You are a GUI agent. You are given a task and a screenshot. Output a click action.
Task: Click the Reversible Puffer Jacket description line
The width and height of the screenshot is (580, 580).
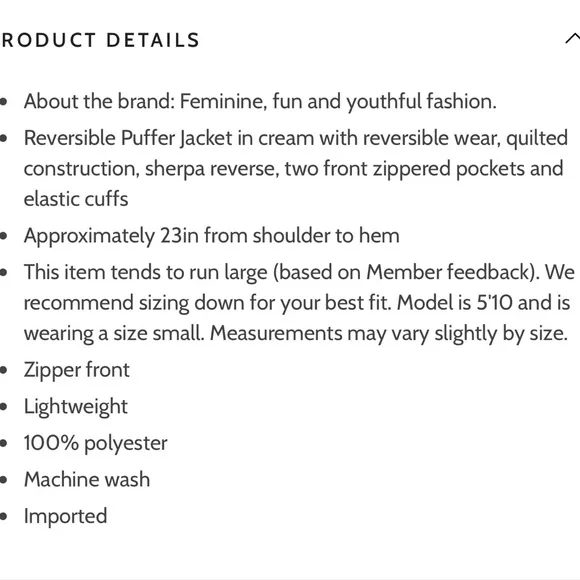(x=296, y=138)
